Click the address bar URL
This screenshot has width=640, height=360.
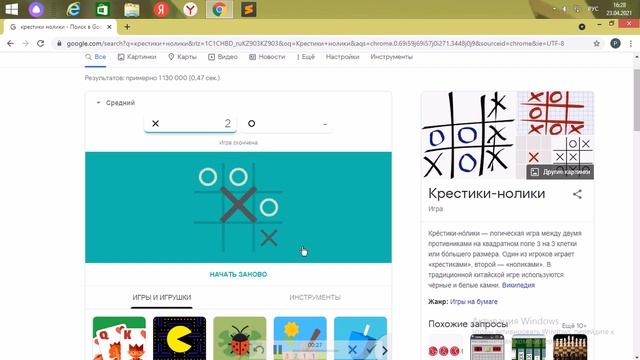[x=315, y=43]
